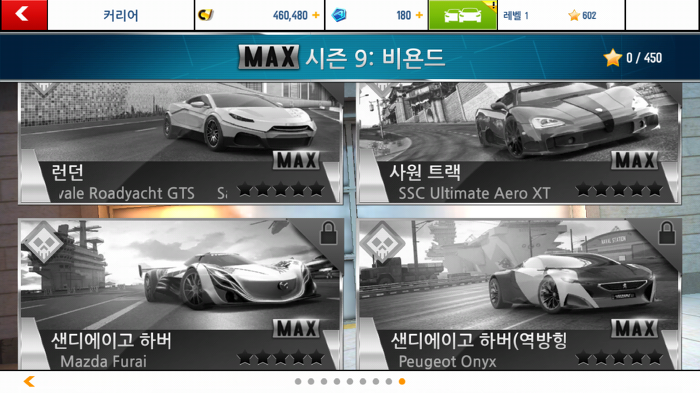This screenshot has width=700, height=393.
Task: Tap the 레벨 1 level indicator
Action: pyautogui.click(x=516, y=16)
